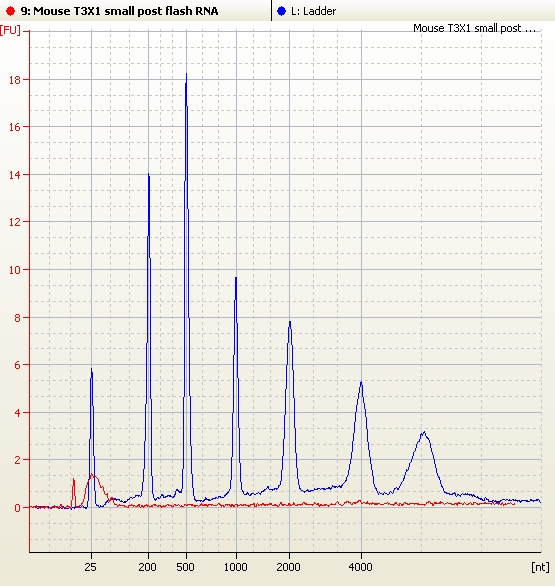Click the blue ladder peak tip at 200 nt
Image resolution: width=555 pixels, height=586 pixels.
(x=149, y=175)
